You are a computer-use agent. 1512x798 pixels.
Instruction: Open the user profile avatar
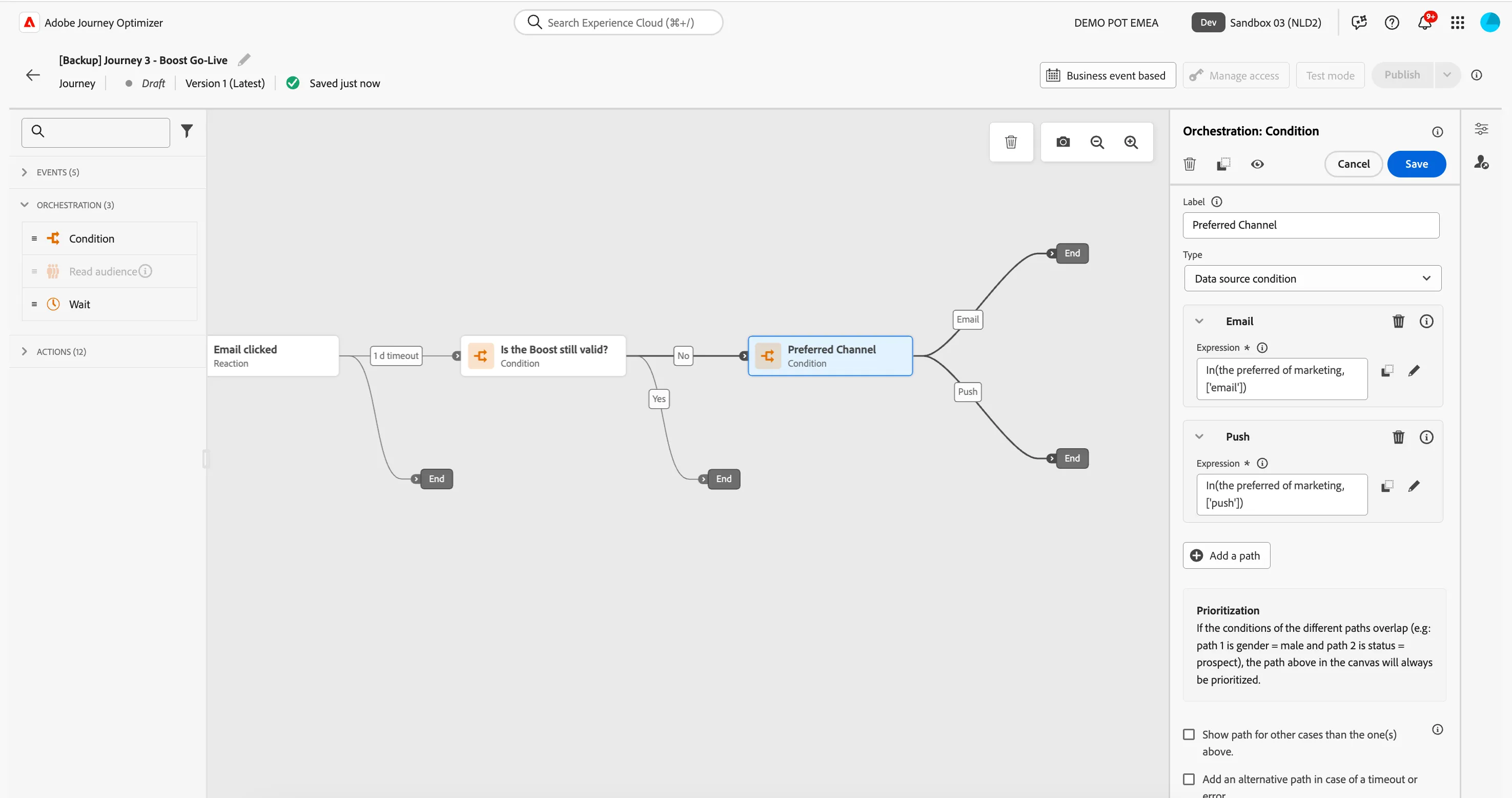[1489, 23]
